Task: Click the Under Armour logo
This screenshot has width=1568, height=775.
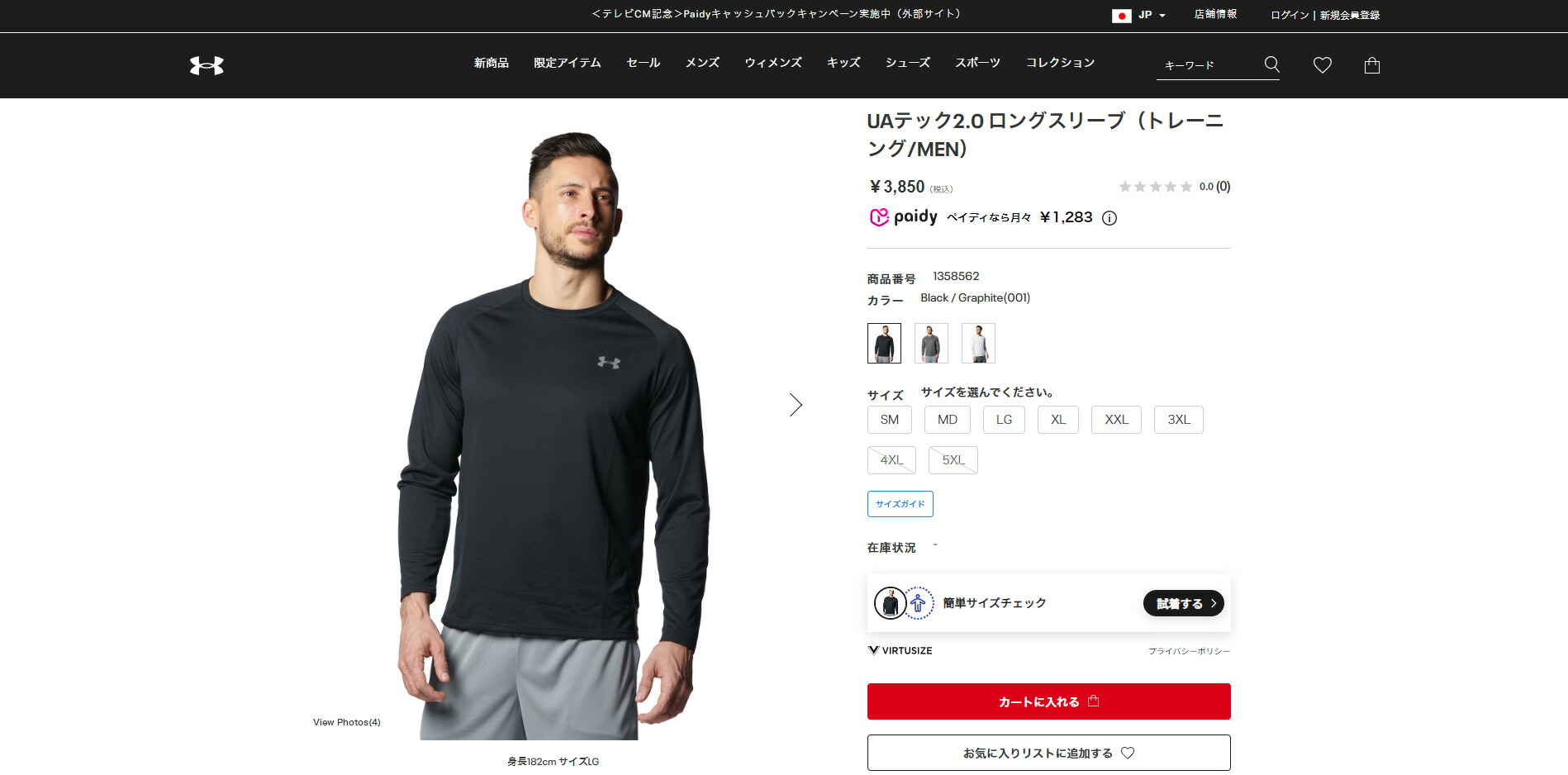Action: [x=207, y=65]
